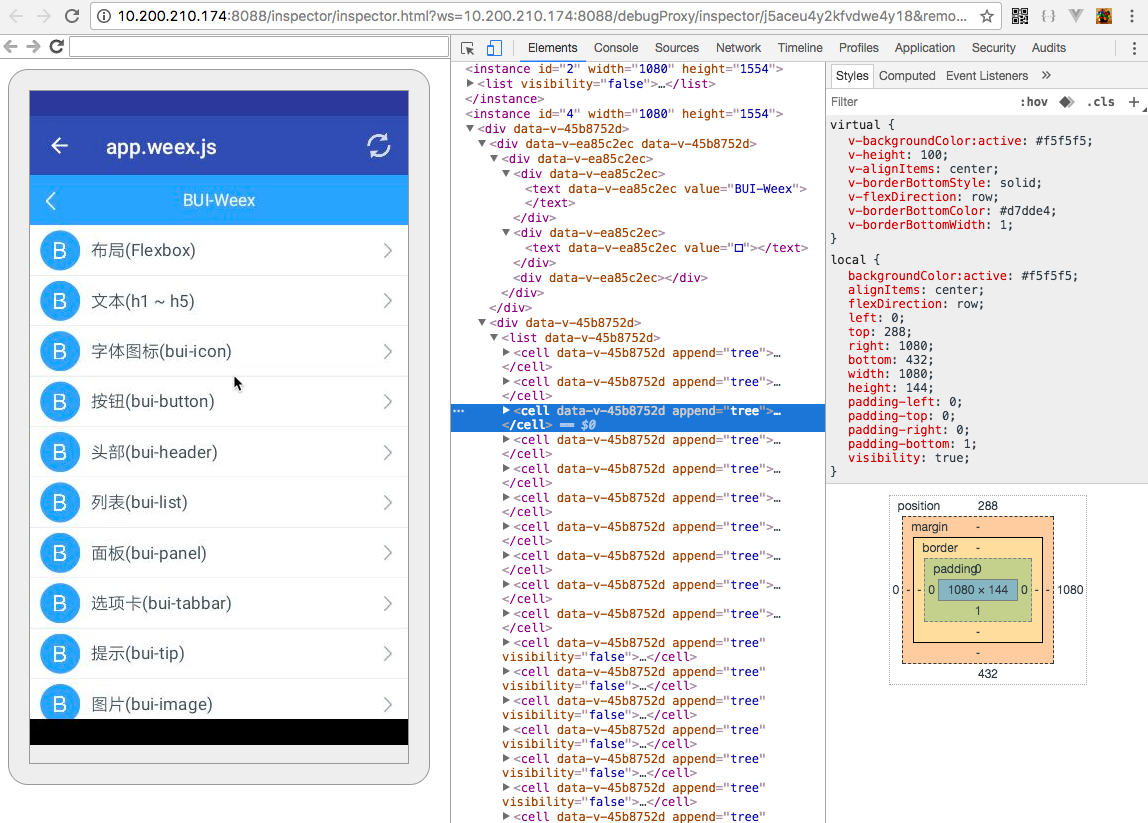
Task: Expand the collapsed list visibility="false" node
Action: pos(471,84)
